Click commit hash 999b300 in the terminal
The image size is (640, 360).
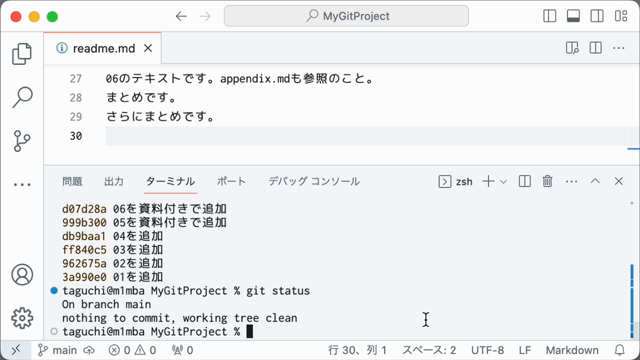84,222
